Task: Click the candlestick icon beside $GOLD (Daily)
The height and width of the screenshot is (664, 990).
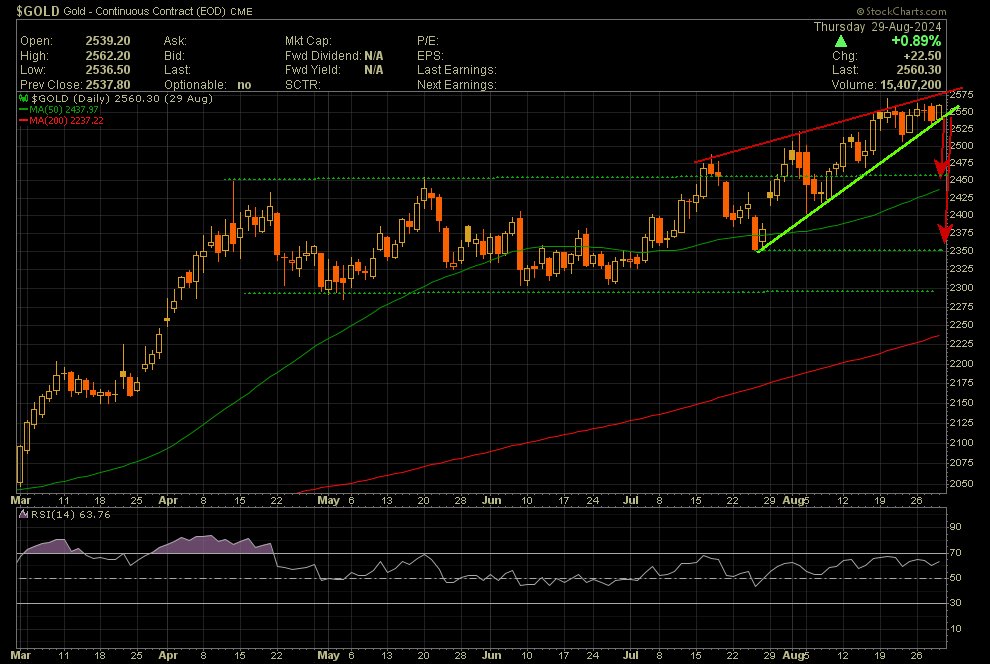Action: 23,100
